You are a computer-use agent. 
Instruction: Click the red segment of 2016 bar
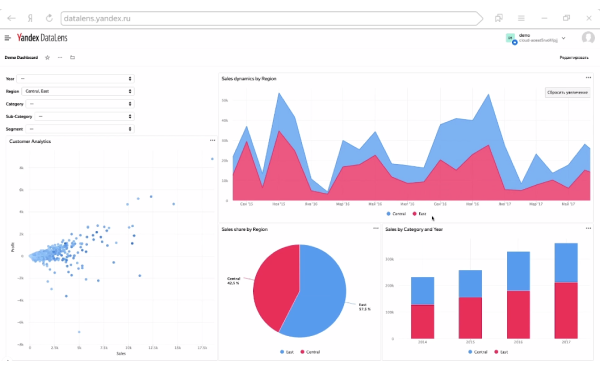(518, 315)
